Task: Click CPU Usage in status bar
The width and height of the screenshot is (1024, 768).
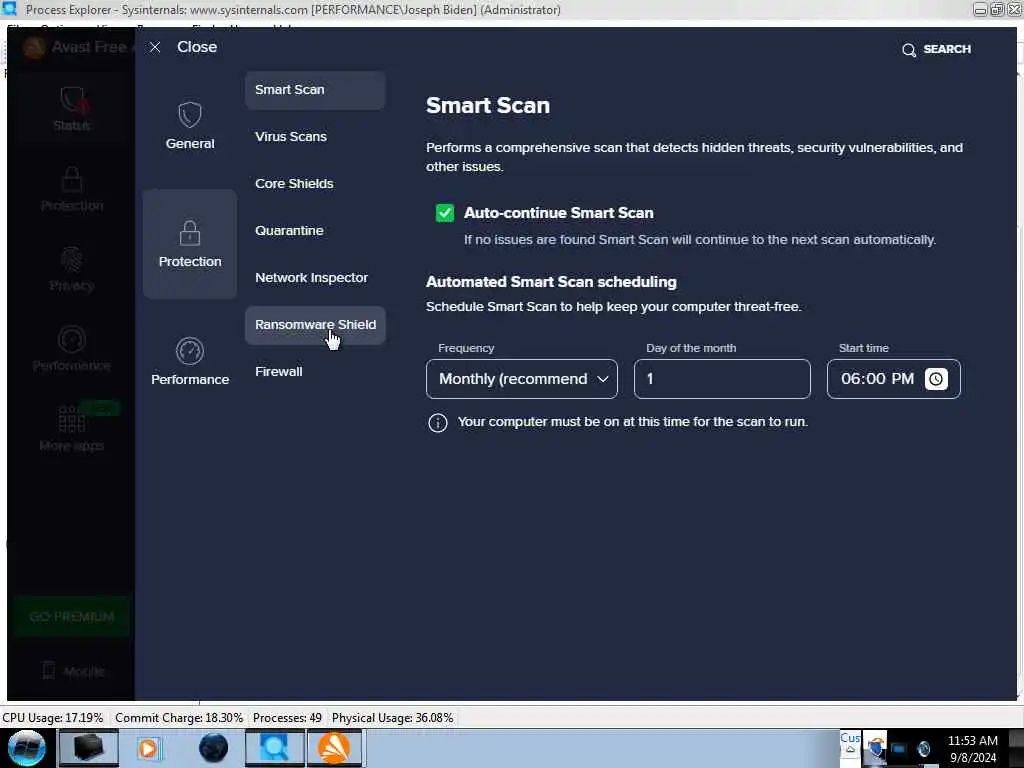Action: [53, 718]
